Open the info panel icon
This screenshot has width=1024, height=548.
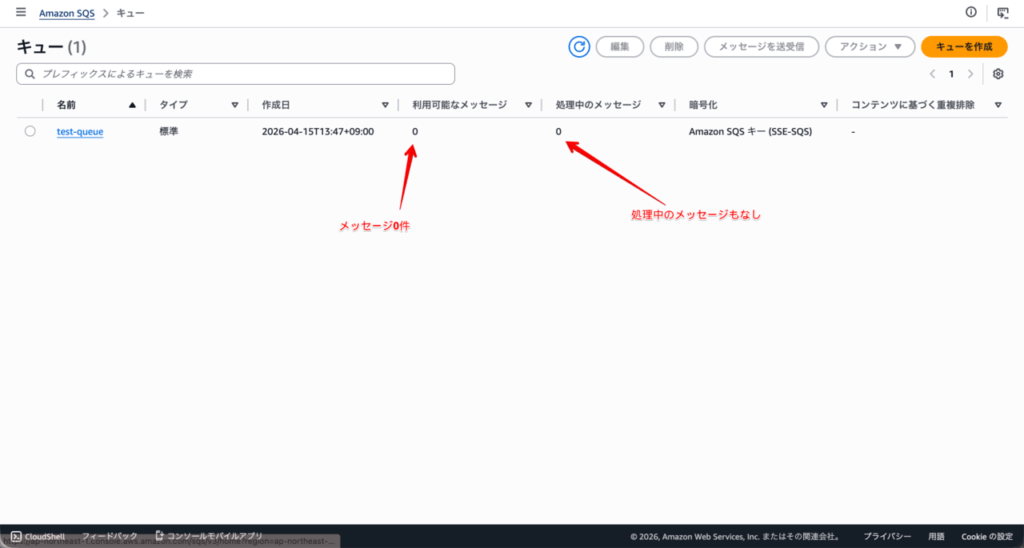971,12
